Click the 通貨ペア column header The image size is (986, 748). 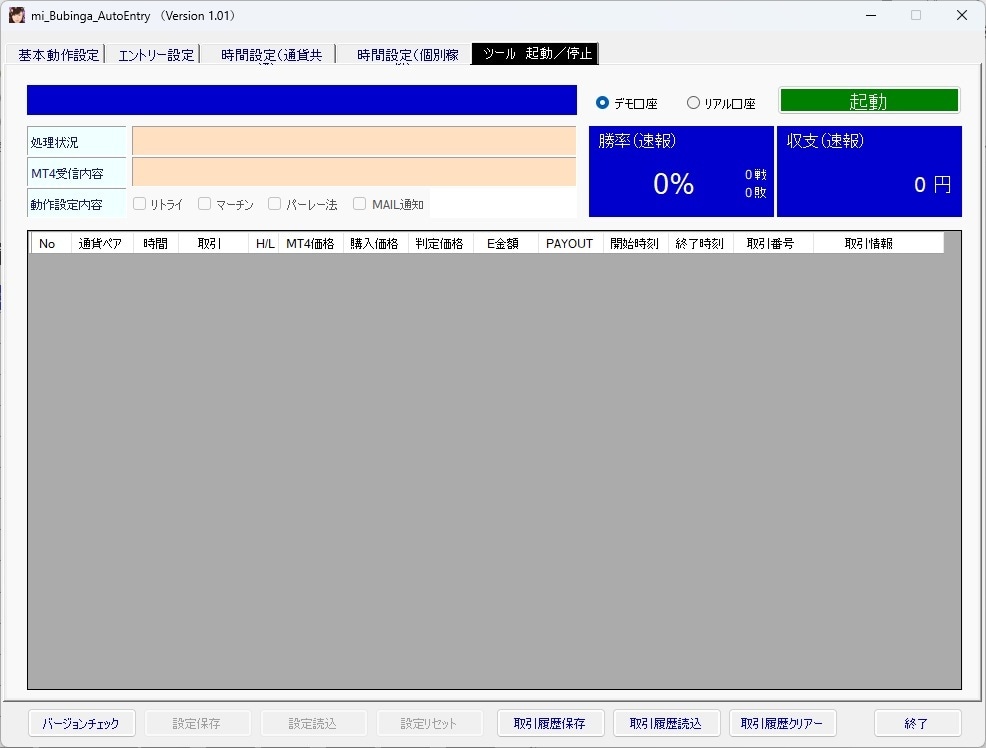[100, 243]
